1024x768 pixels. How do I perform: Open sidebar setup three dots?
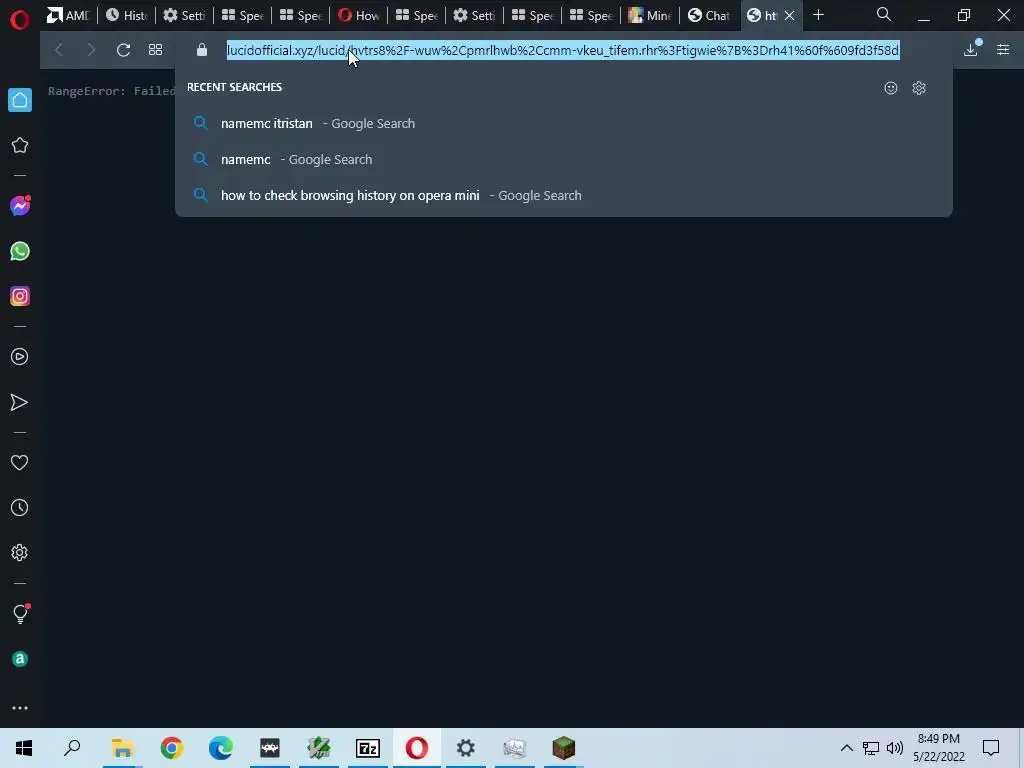pos(20,708)
